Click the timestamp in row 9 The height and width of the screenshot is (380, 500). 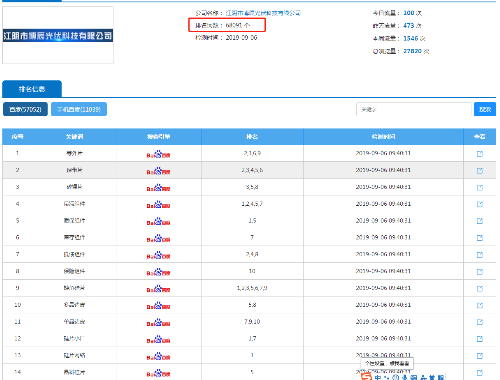point(383,288)
